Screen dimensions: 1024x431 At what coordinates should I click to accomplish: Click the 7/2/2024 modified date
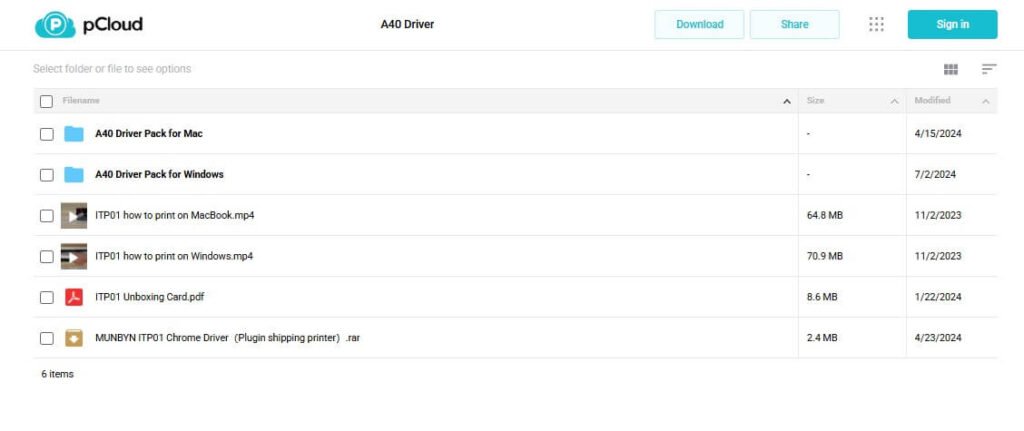click(935, 174)
